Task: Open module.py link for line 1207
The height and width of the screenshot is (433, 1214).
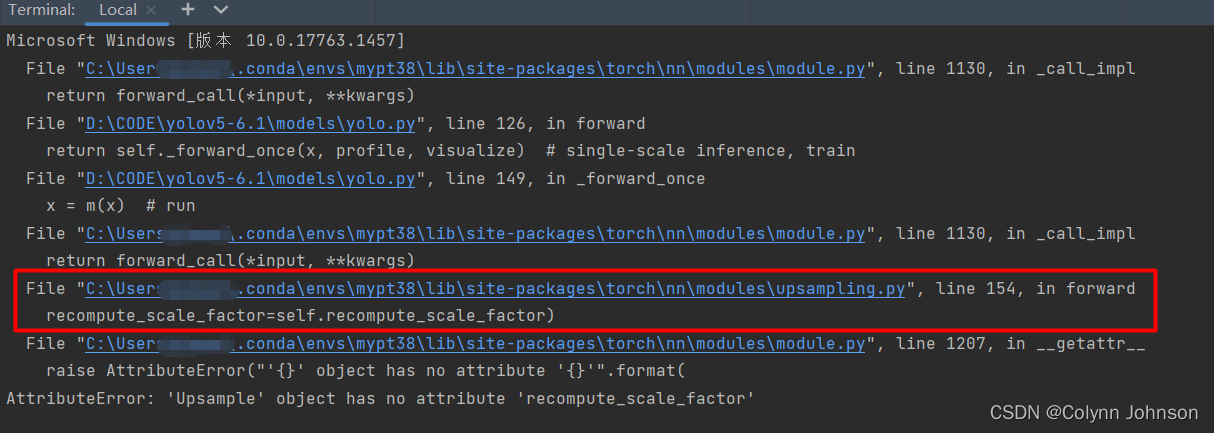Action: point(475,344)
